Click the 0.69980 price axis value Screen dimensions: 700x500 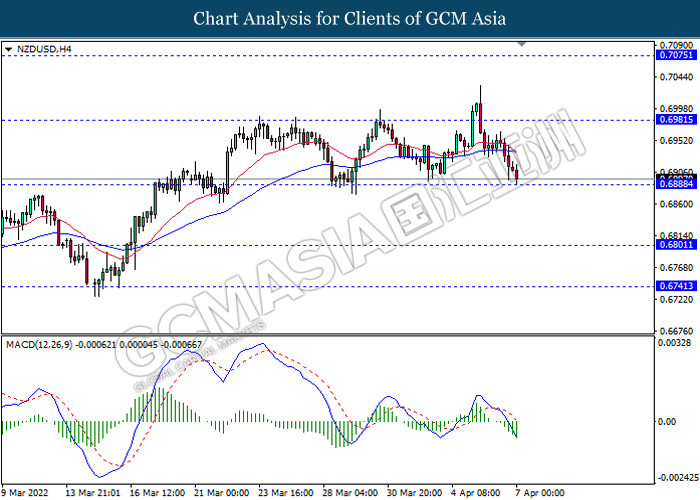pyautogui.click(x=677, y=109)
